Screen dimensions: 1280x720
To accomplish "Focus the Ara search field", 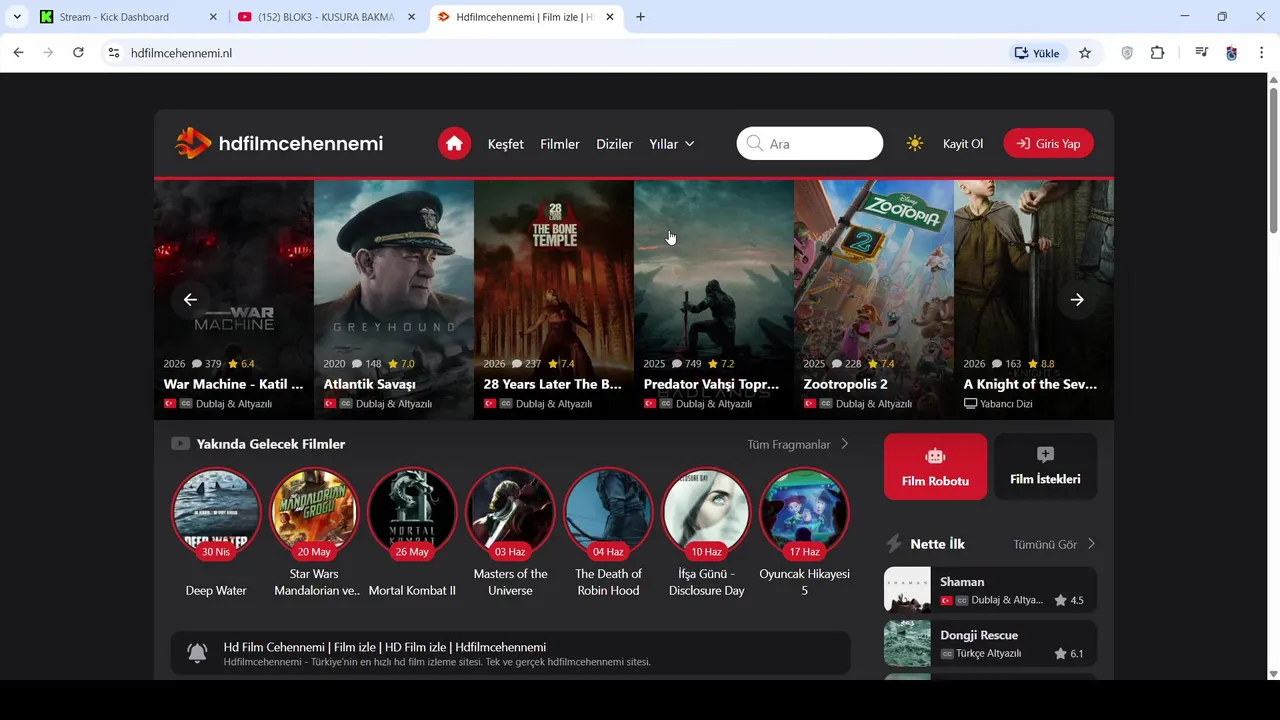I will pyautogui.click(x=810, y=144).
